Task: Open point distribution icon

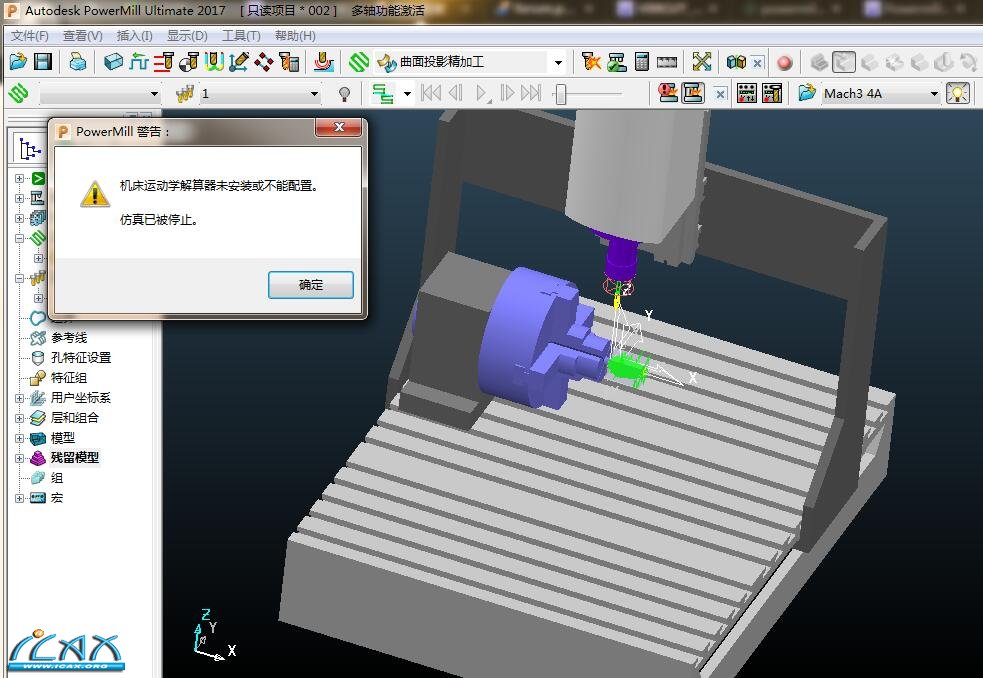Action: click(x=264, y=61)
